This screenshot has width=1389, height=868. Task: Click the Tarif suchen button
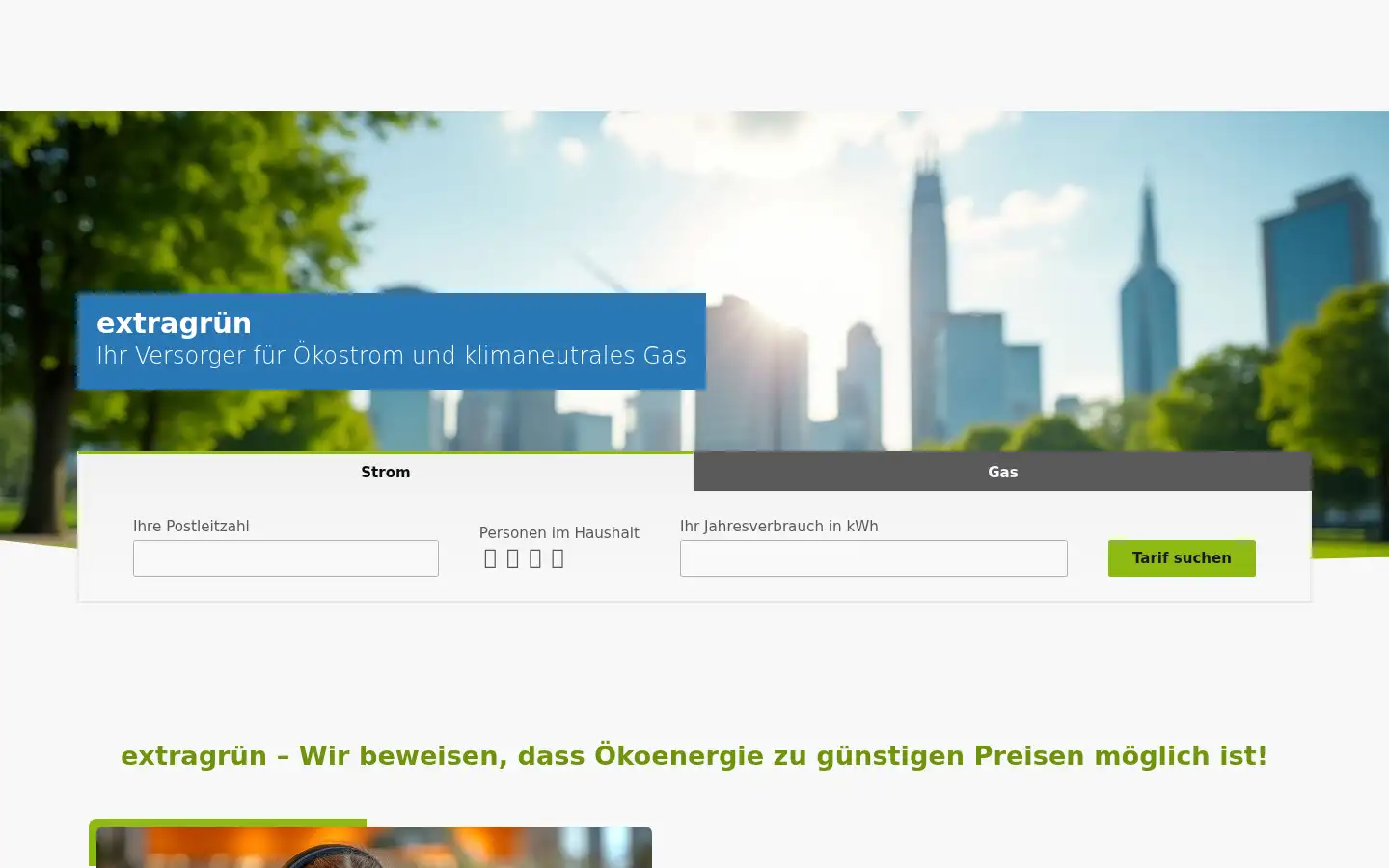pyautogui.click(x=1182, y=558)
